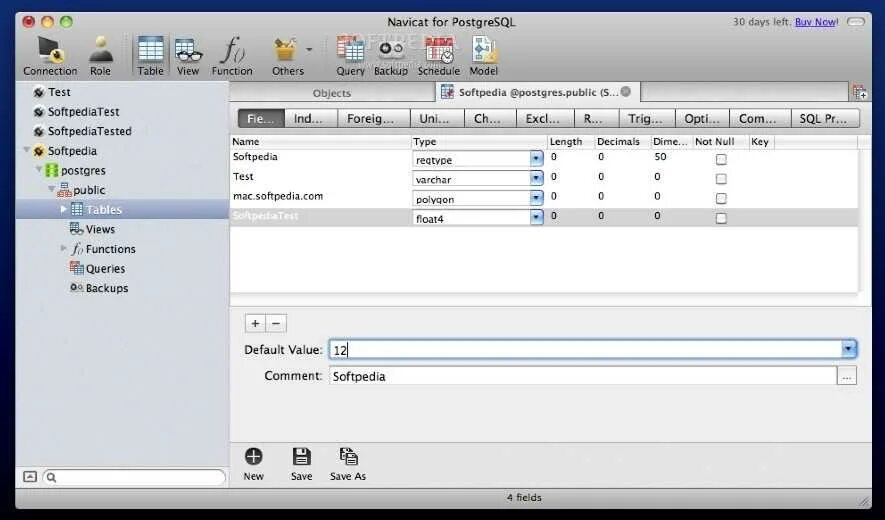Close the Softpedia @postgres.public tab
885x520 pixels.
[625, 91]
